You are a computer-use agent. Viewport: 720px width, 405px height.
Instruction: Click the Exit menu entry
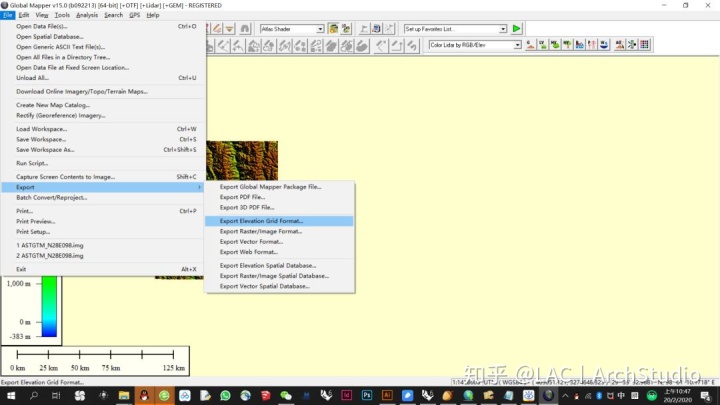click(x=102, y=269)
